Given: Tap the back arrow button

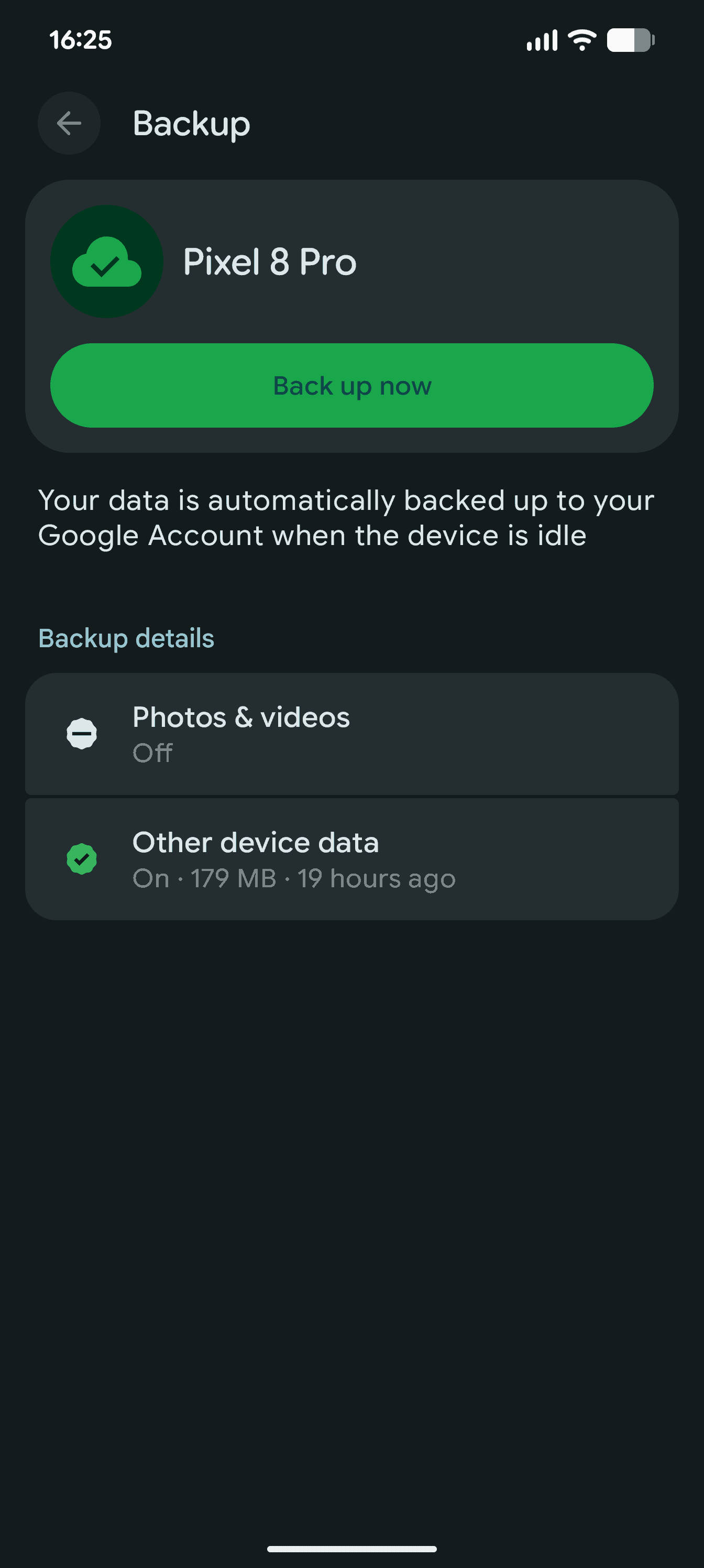Looking at the screenshot, I should 69,124.
